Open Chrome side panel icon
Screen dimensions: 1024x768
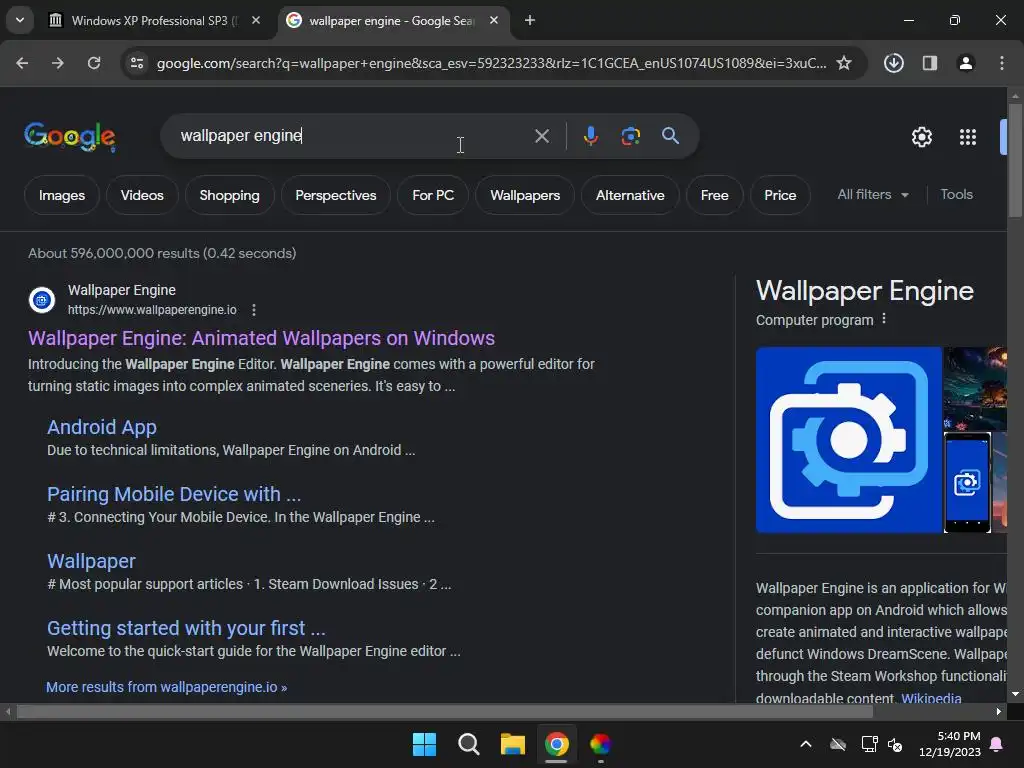929,63
